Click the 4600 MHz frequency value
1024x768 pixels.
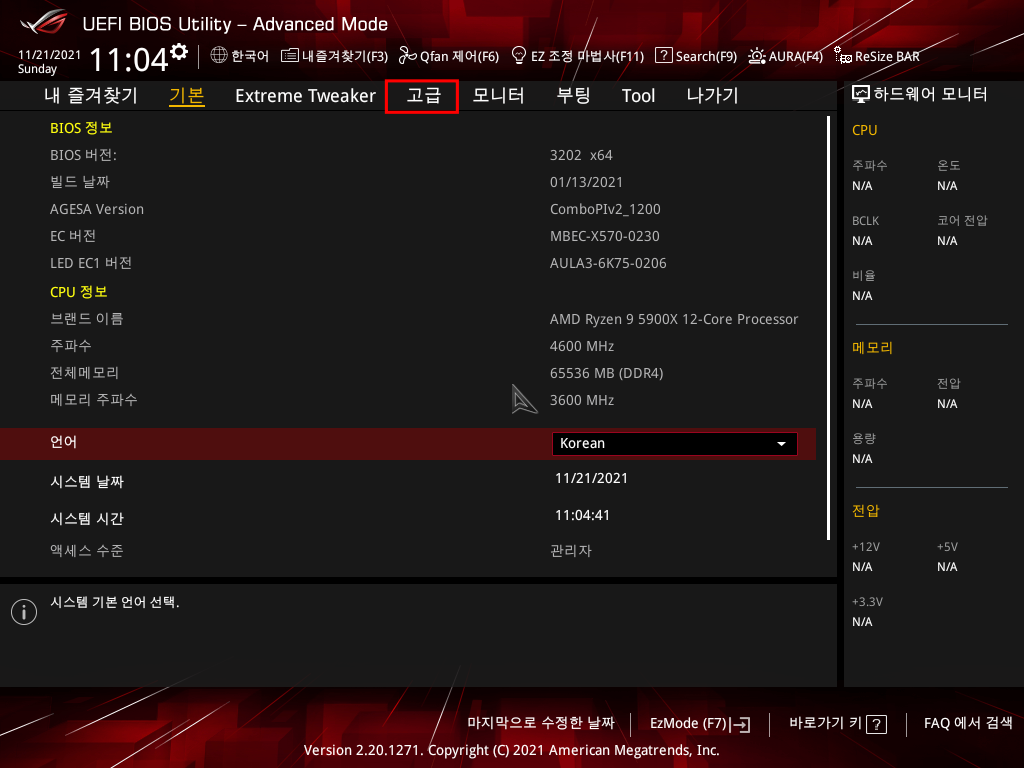582,346
